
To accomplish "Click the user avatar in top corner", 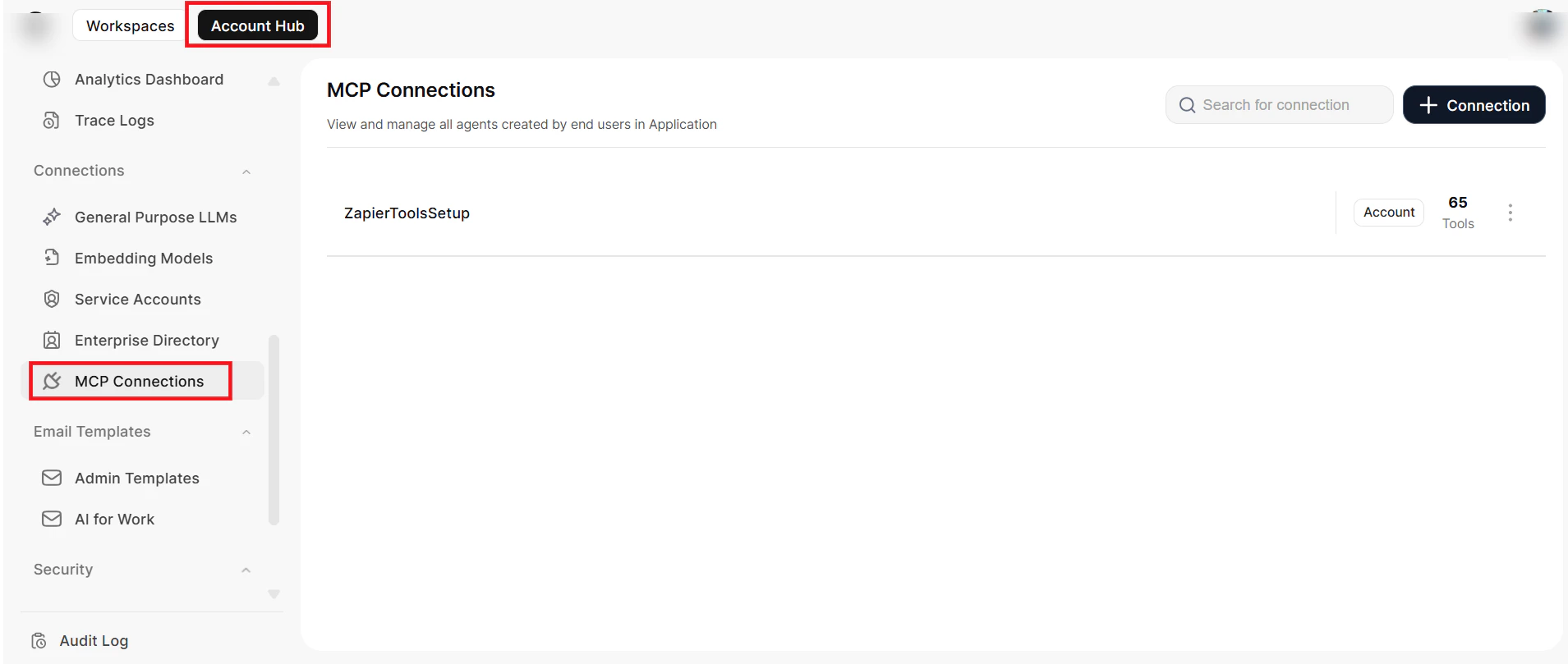I will tap(1542, 25).
